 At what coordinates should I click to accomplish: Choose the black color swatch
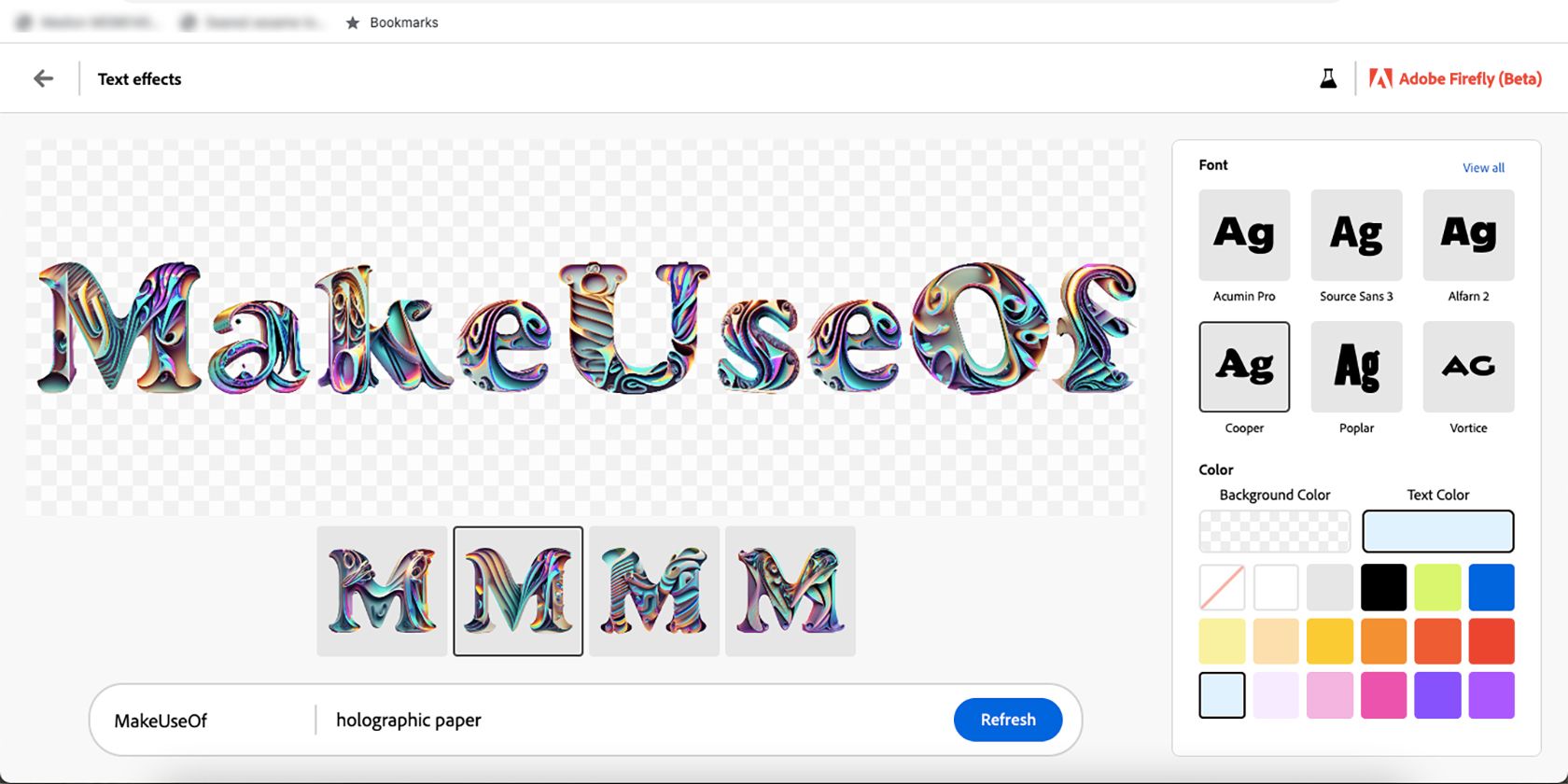tap(1383, 587)
